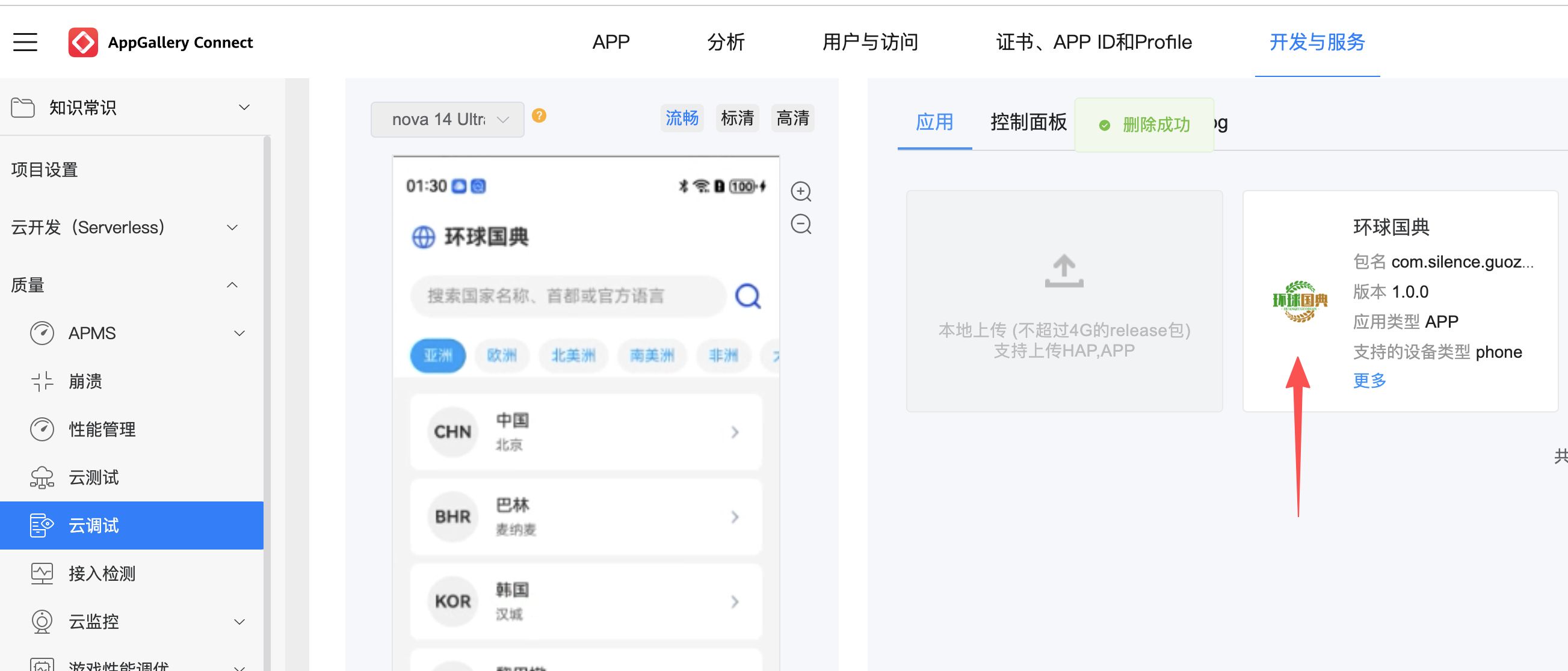
Task: Open the 用户与访问 top menu
Action: coord(870,42)
